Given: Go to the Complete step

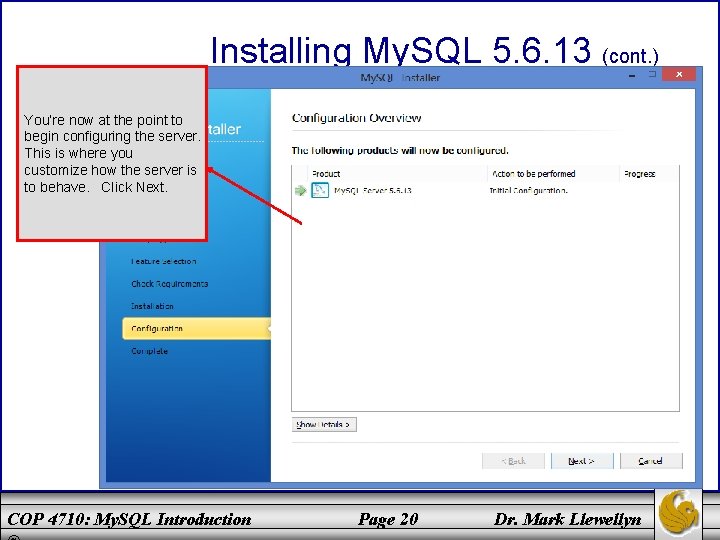Looking at the screenshot, I should (149, 351).
